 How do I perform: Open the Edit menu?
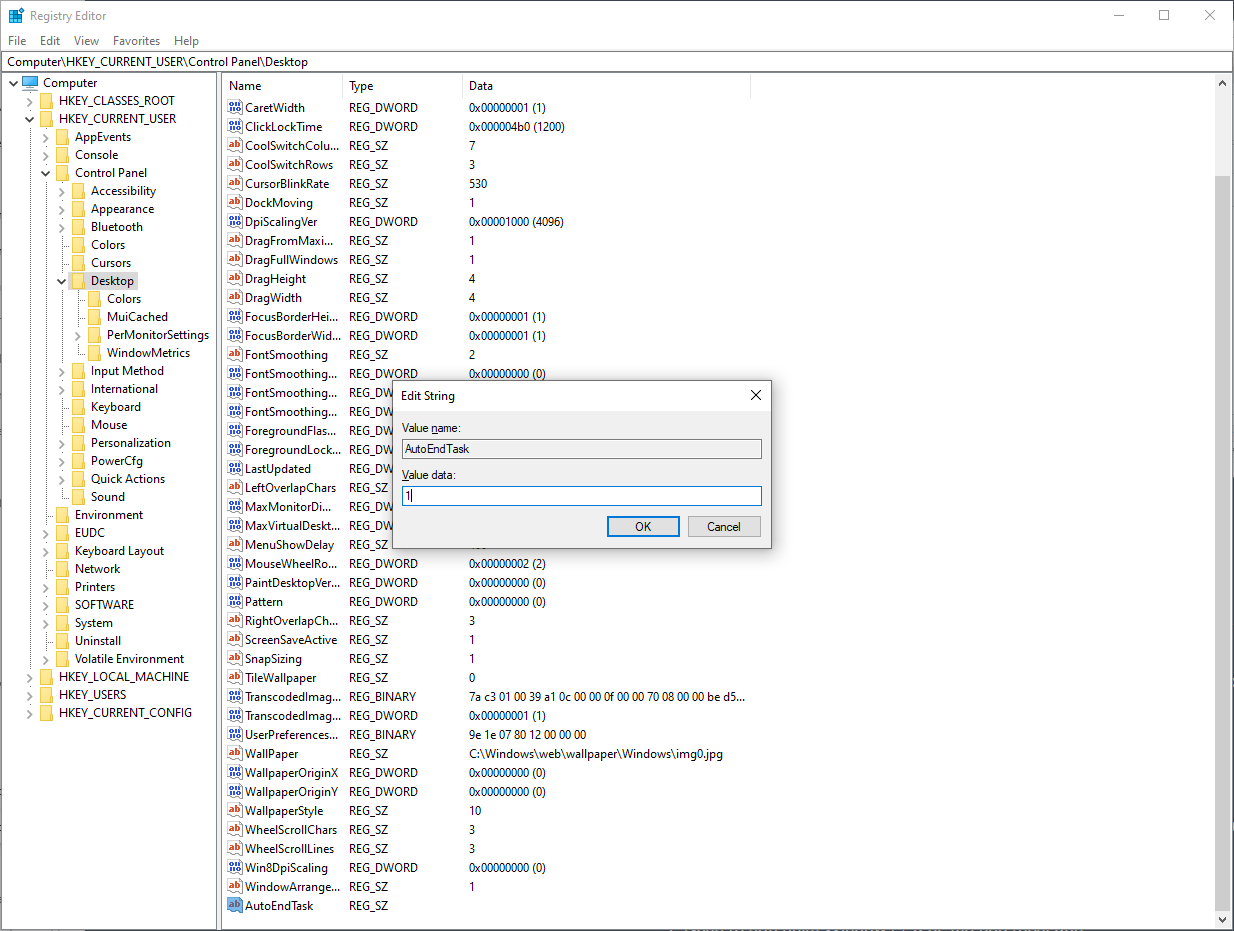(x=49, y=40)
